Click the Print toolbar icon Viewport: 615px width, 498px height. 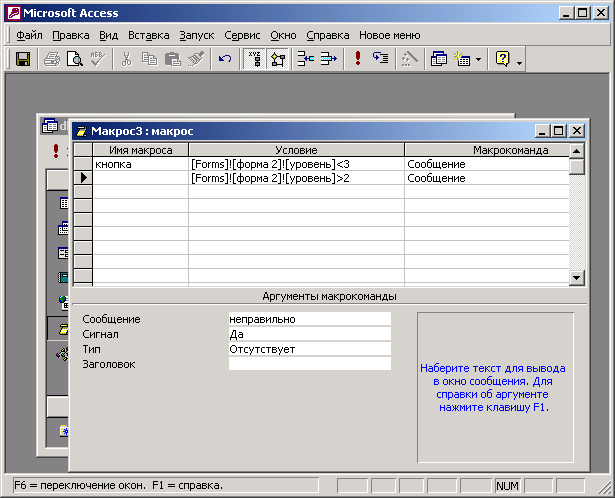coord(52,59)
